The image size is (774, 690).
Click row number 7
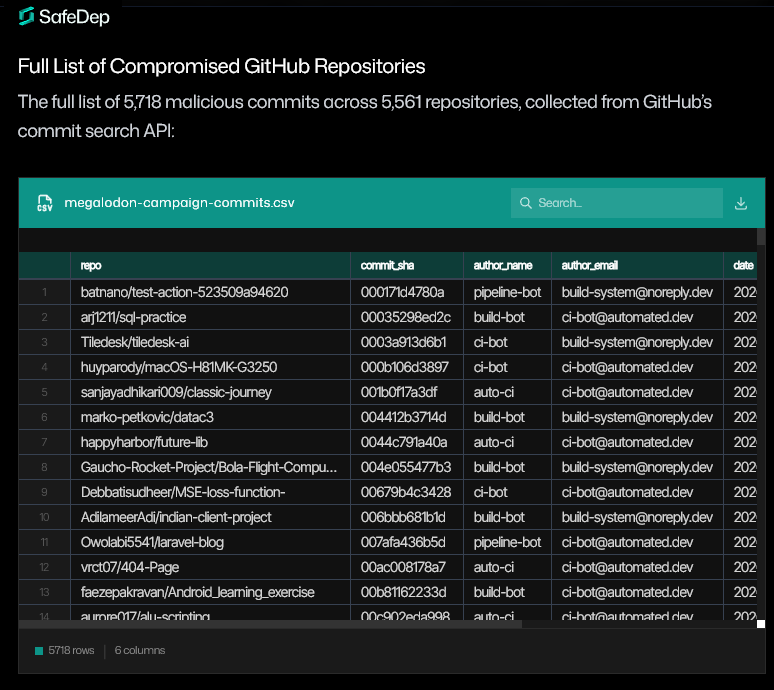44,442
